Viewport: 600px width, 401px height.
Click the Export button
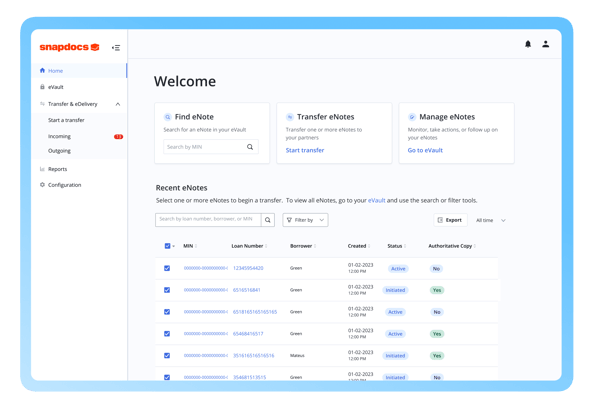point(451,220)
